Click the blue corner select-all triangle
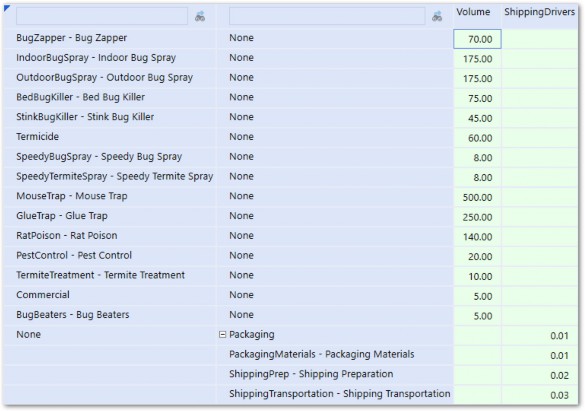 pyautogui.click(x=7, y=8)
